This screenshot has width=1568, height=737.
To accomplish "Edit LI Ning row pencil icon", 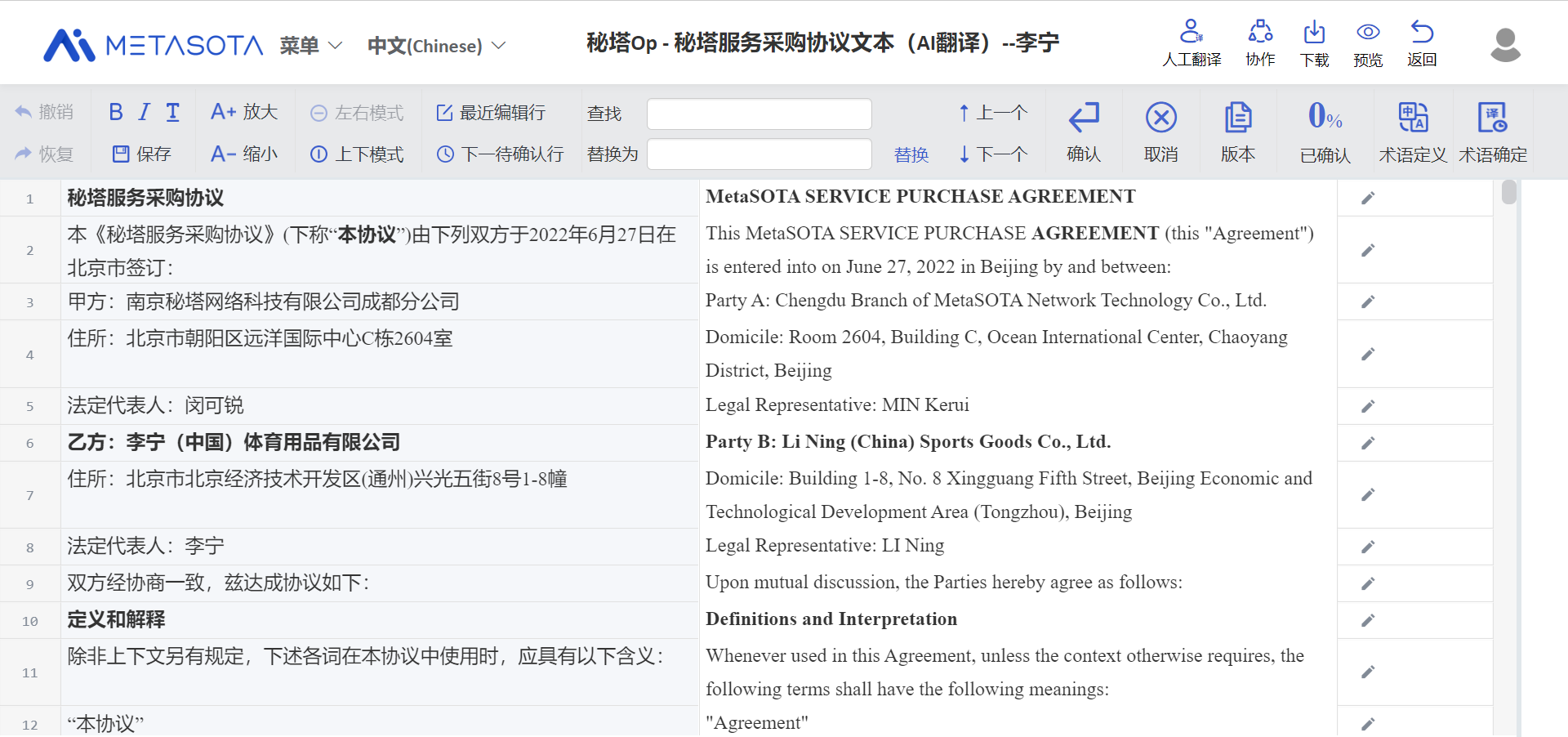I will 1368,547.
